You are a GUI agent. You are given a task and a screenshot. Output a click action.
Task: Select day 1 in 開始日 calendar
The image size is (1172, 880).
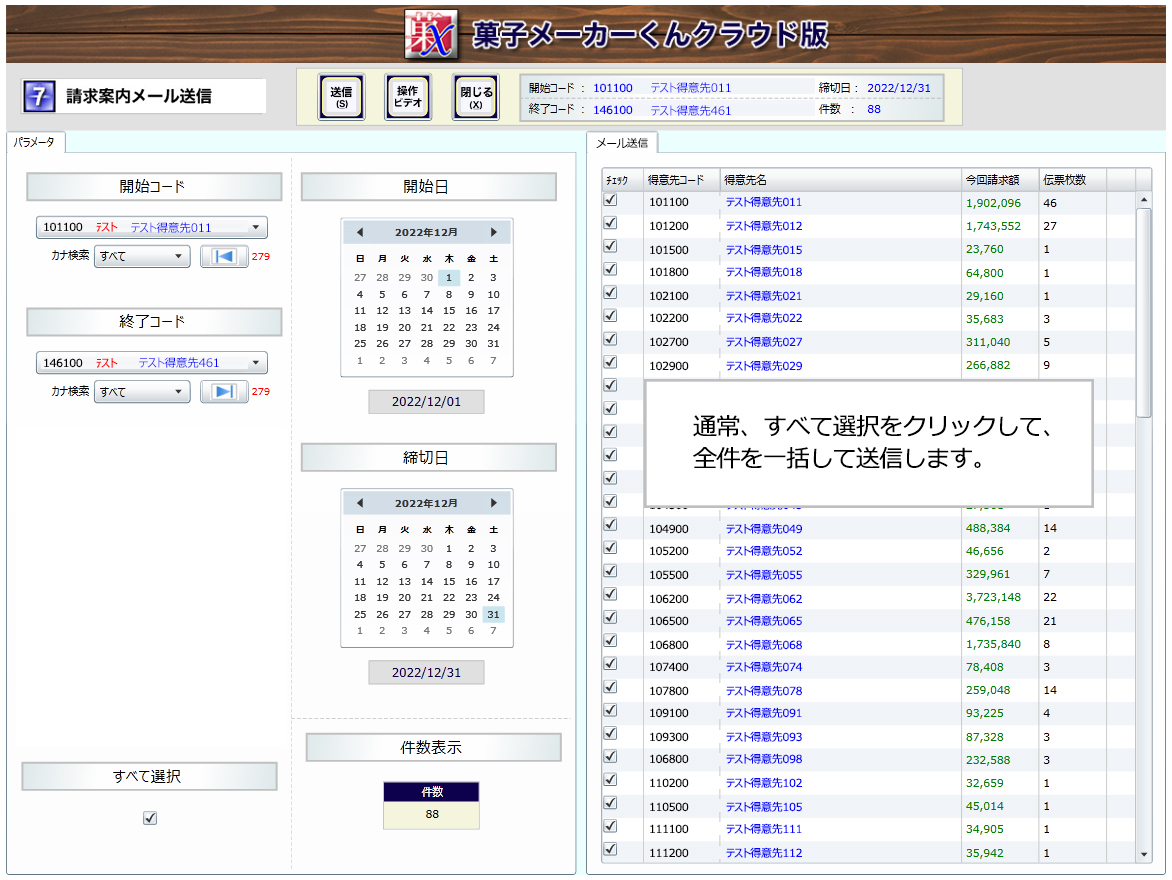[448, 277]
